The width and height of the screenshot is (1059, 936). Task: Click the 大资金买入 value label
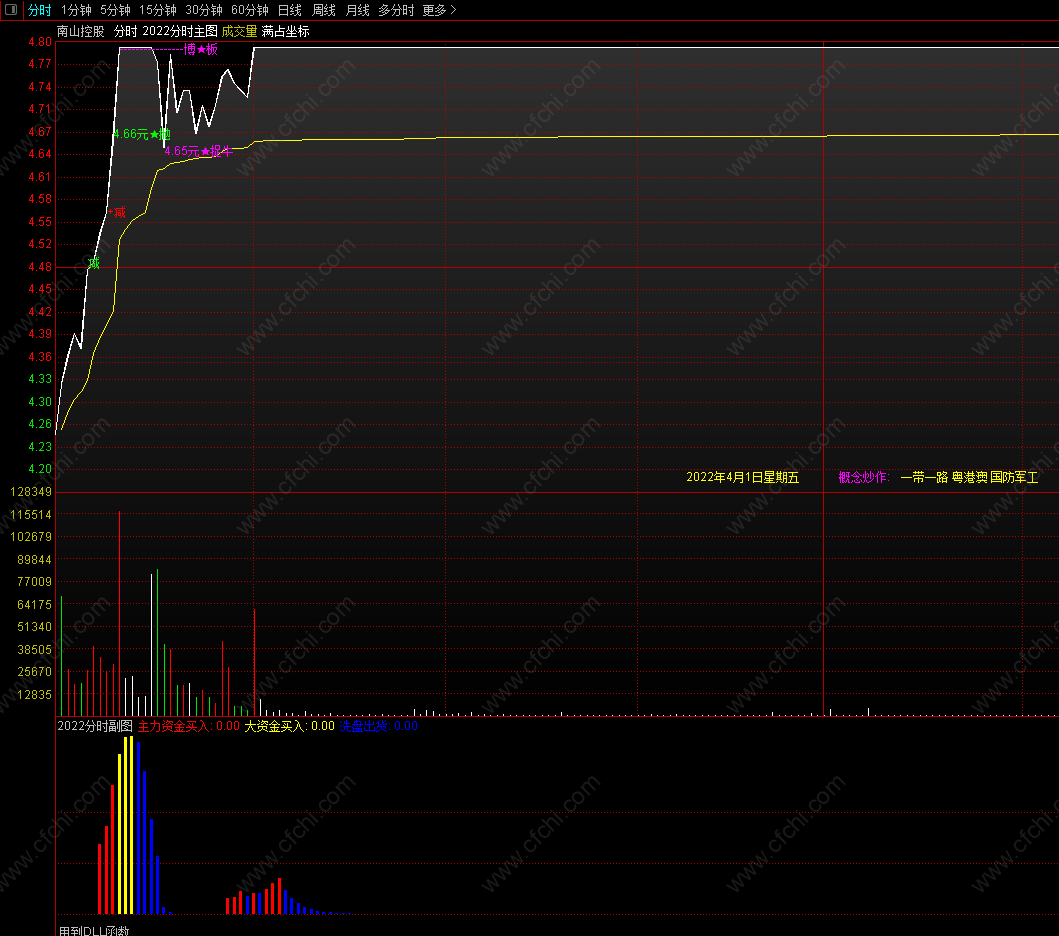289,726
